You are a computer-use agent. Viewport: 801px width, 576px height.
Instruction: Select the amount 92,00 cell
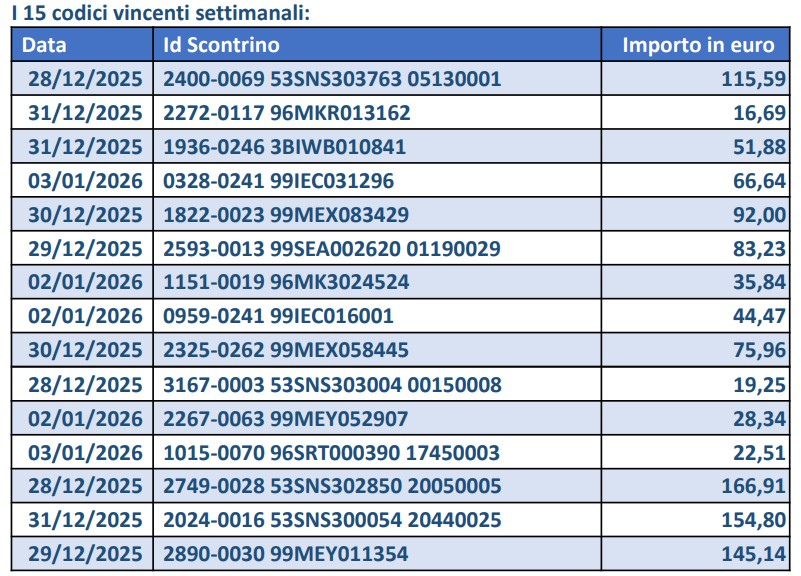(760, 215)
